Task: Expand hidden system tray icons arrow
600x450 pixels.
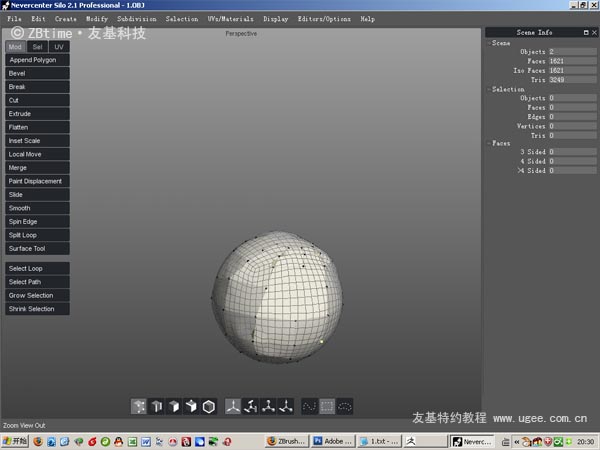Action: 517,442
